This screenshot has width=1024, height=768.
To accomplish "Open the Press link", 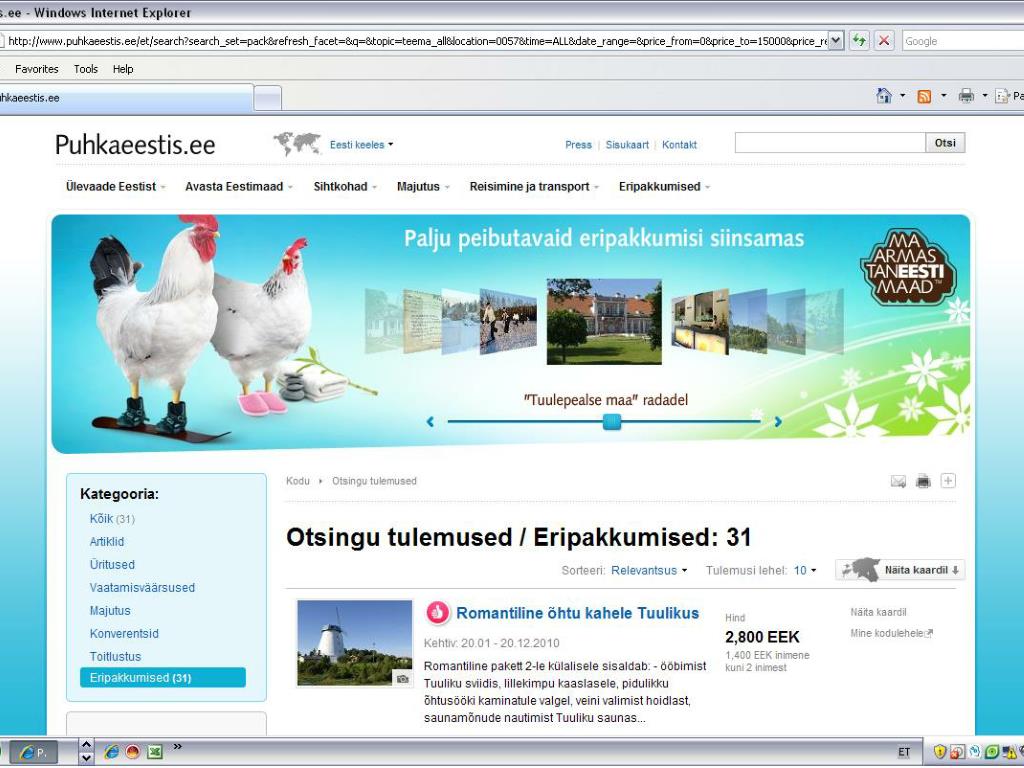I will point(578,145).
